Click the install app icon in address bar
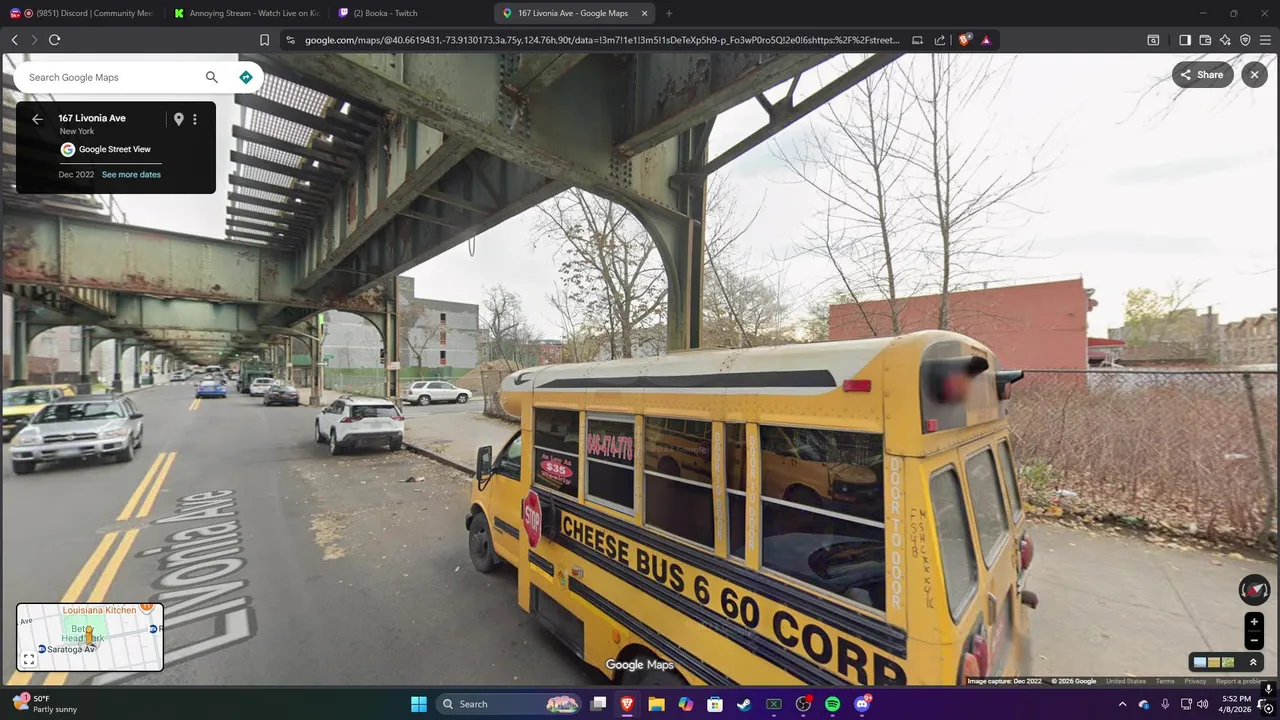The width and height of the screenshot is (1280, 720). click(x=917, y=40)
